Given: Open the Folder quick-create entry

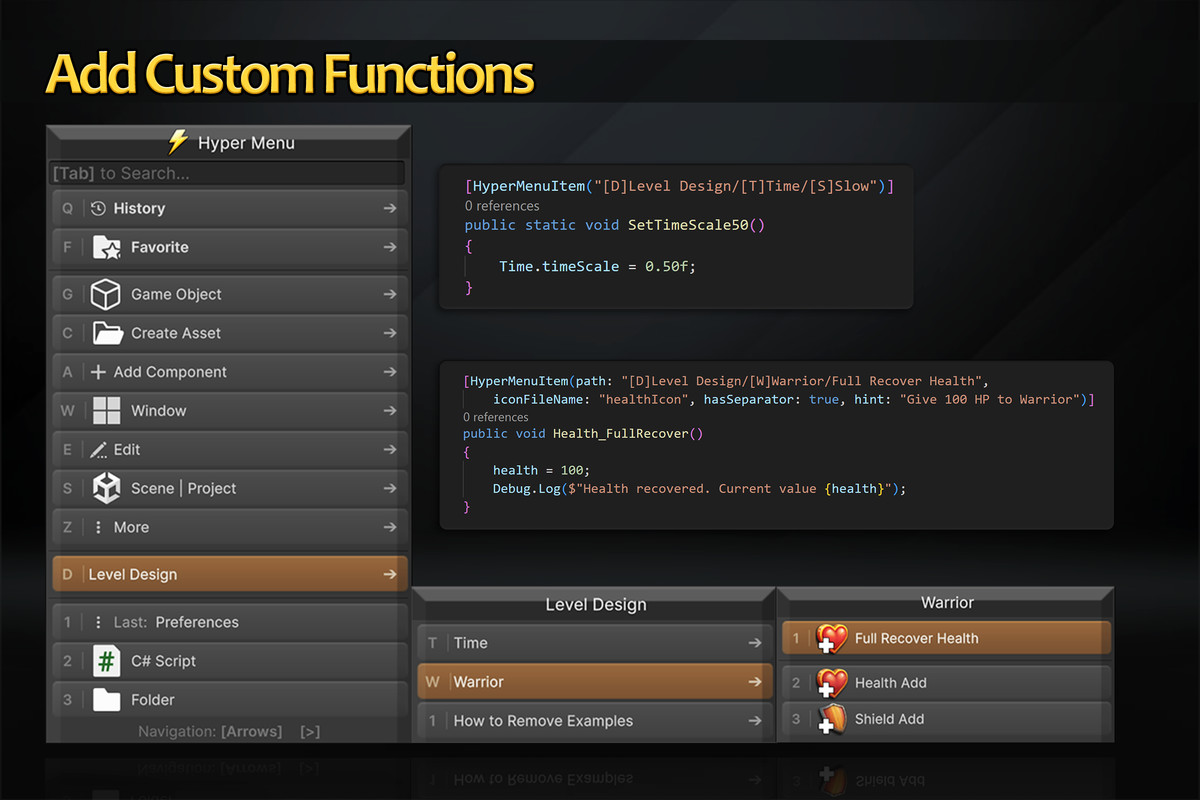Looking at the screenshot, I should [230, 700].
